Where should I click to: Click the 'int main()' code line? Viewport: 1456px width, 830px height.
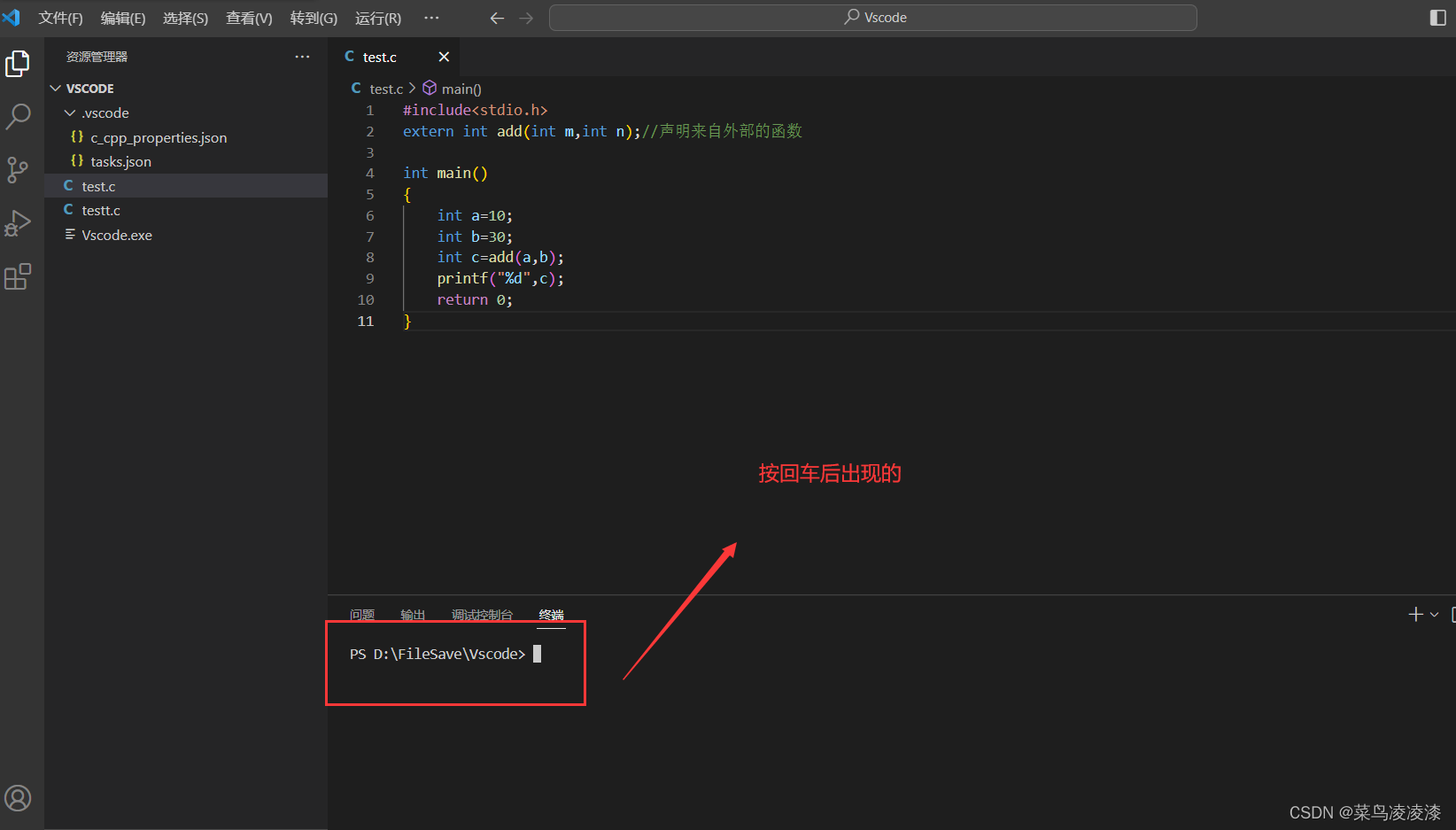tap(445, 173)
